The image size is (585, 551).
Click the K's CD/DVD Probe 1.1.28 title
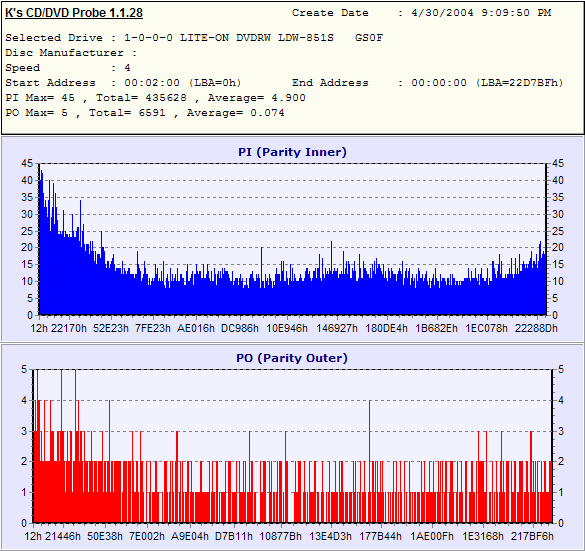[74, 13]
